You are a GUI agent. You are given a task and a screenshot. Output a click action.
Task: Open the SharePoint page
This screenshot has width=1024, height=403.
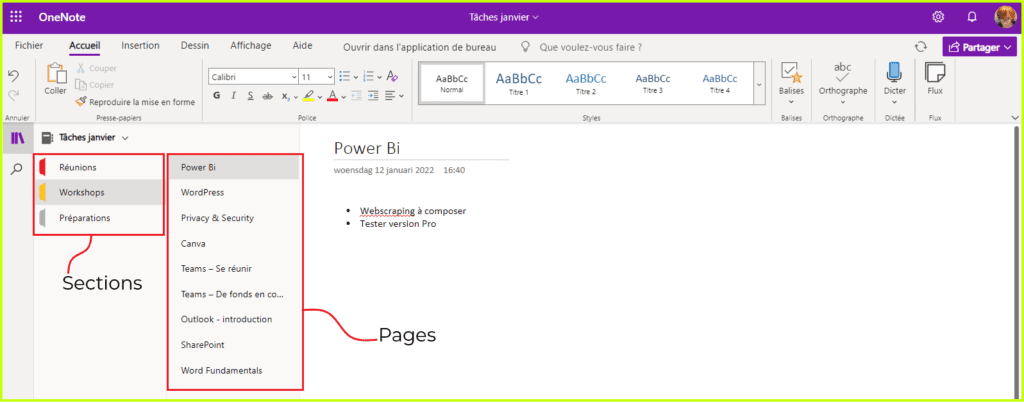click(x=234, y=345)
